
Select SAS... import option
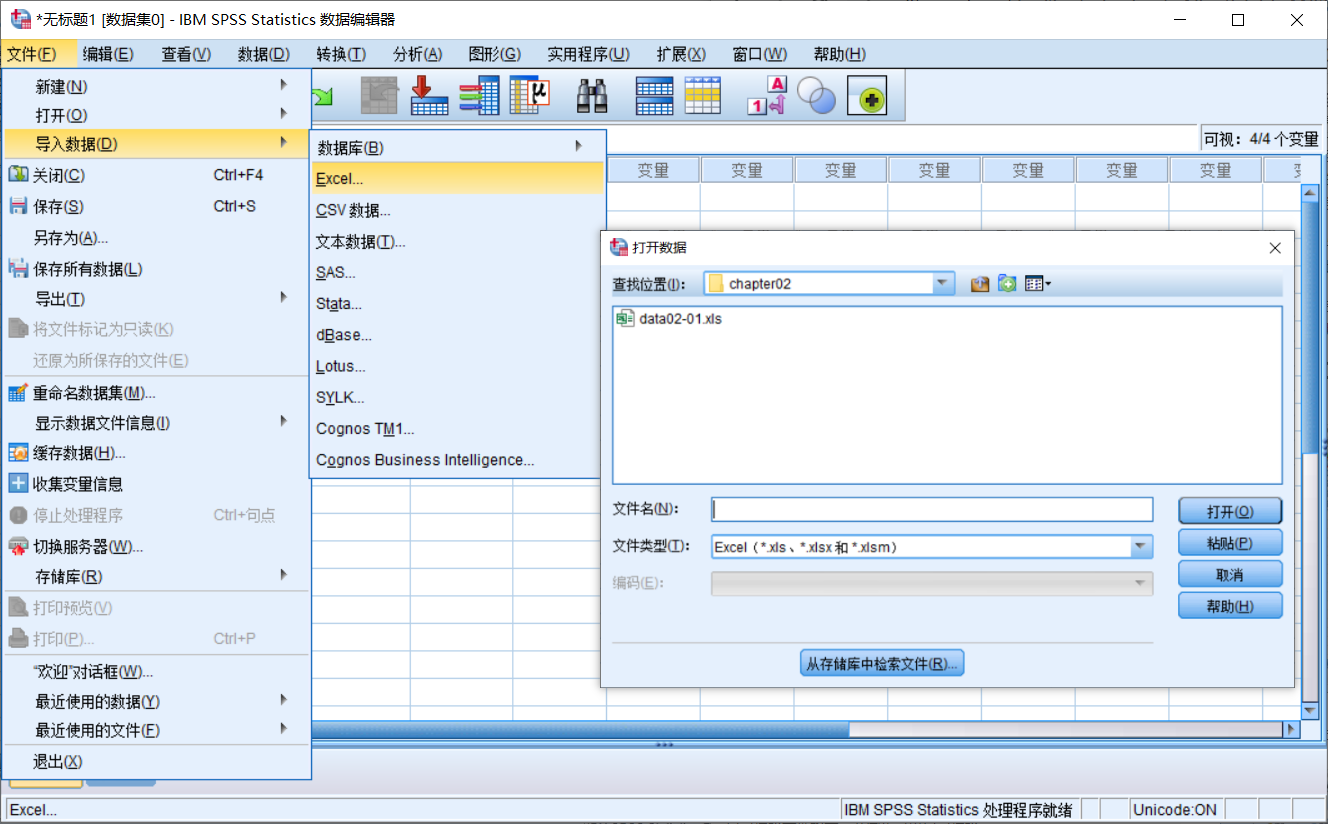(x=458, y=272)
